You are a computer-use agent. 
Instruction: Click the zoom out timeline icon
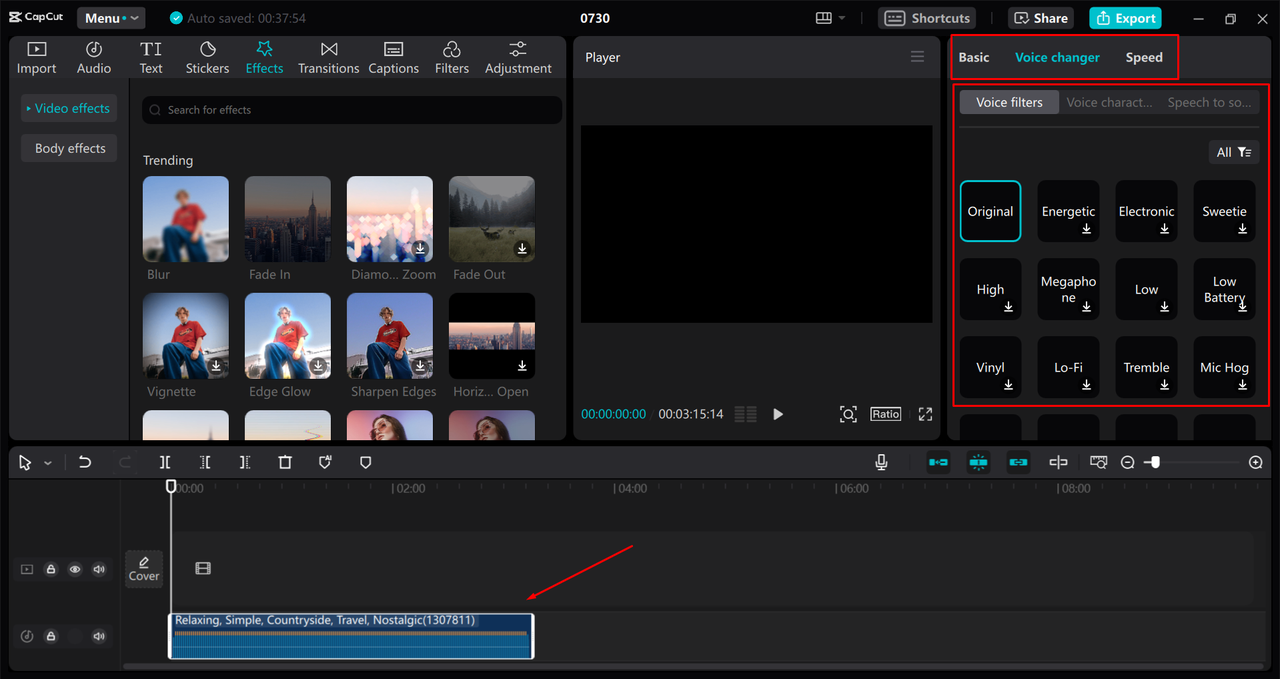pos(1128,462)
